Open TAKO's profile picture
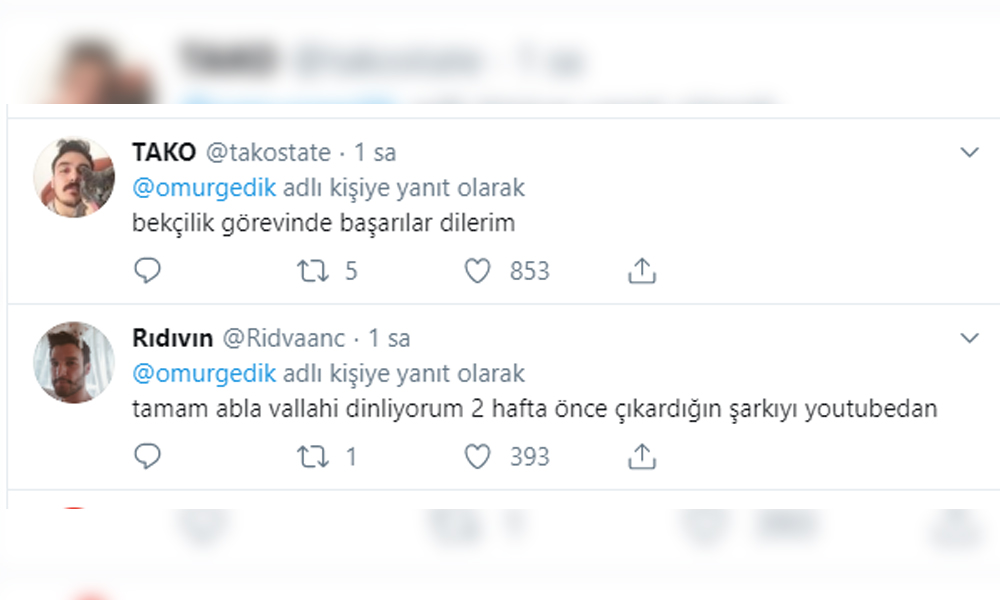 click(x=75, y=177)
